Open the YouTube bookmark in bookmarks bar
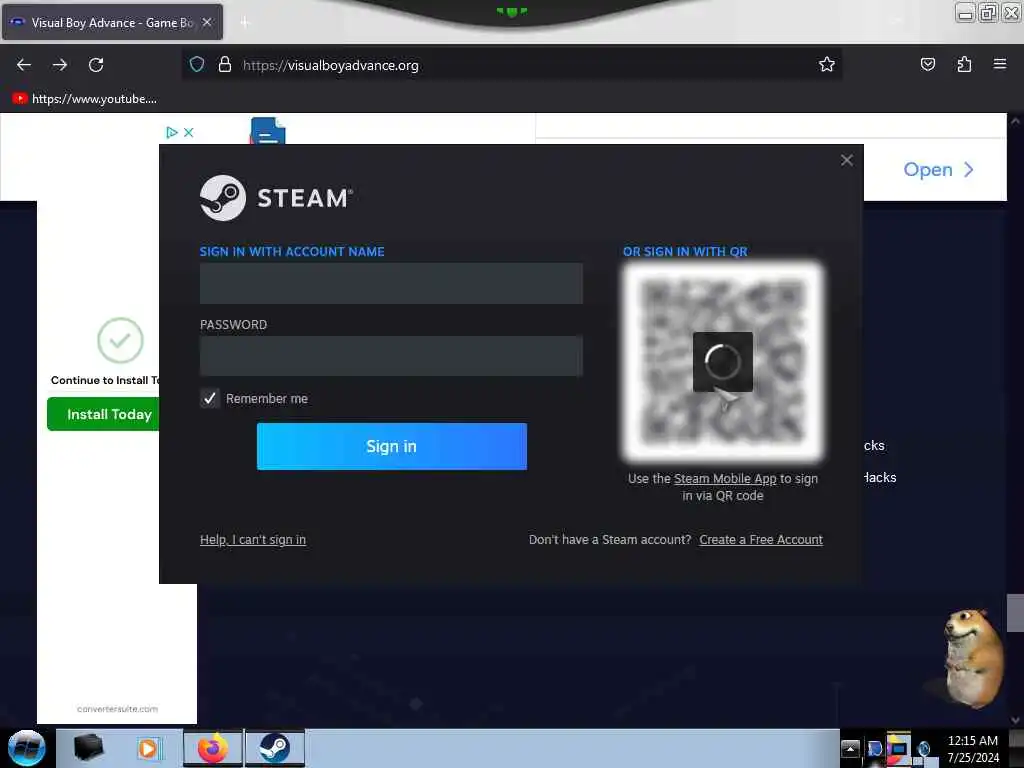 tap(85, 99)
